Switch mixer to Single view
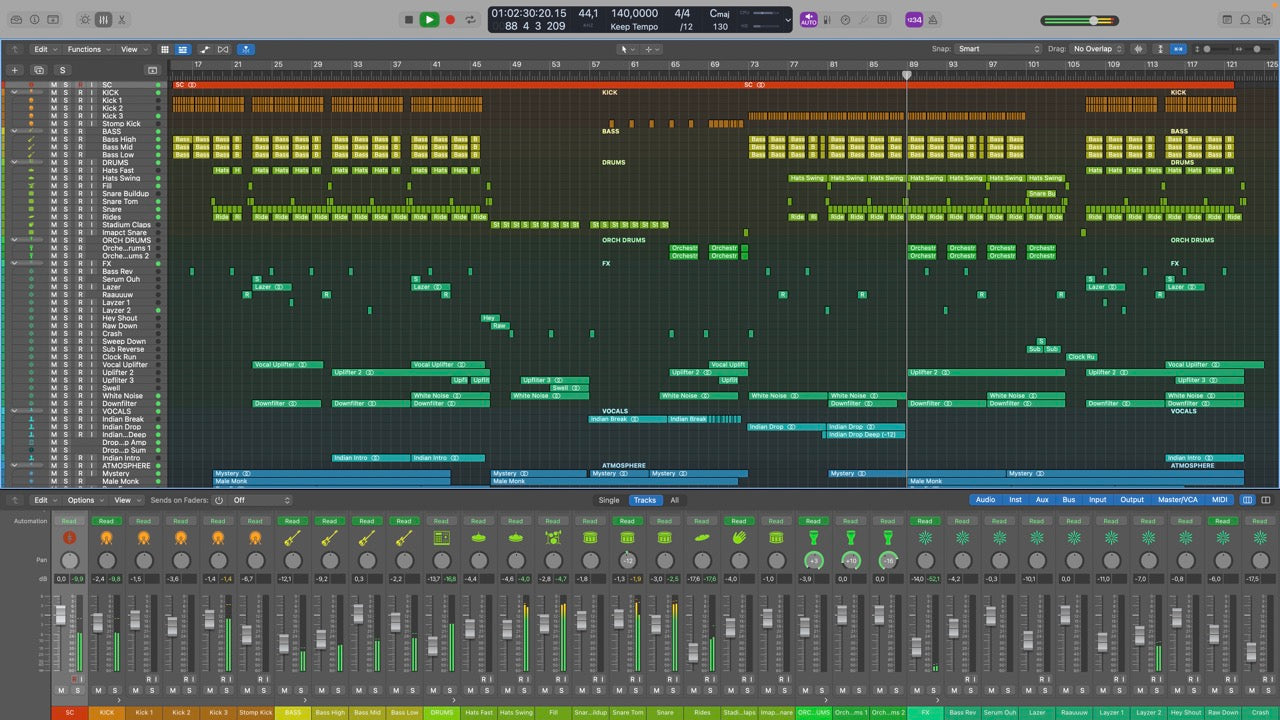The height and width of the screenshot is (720, 1280). pyautogui.click(x=609, y=500)
